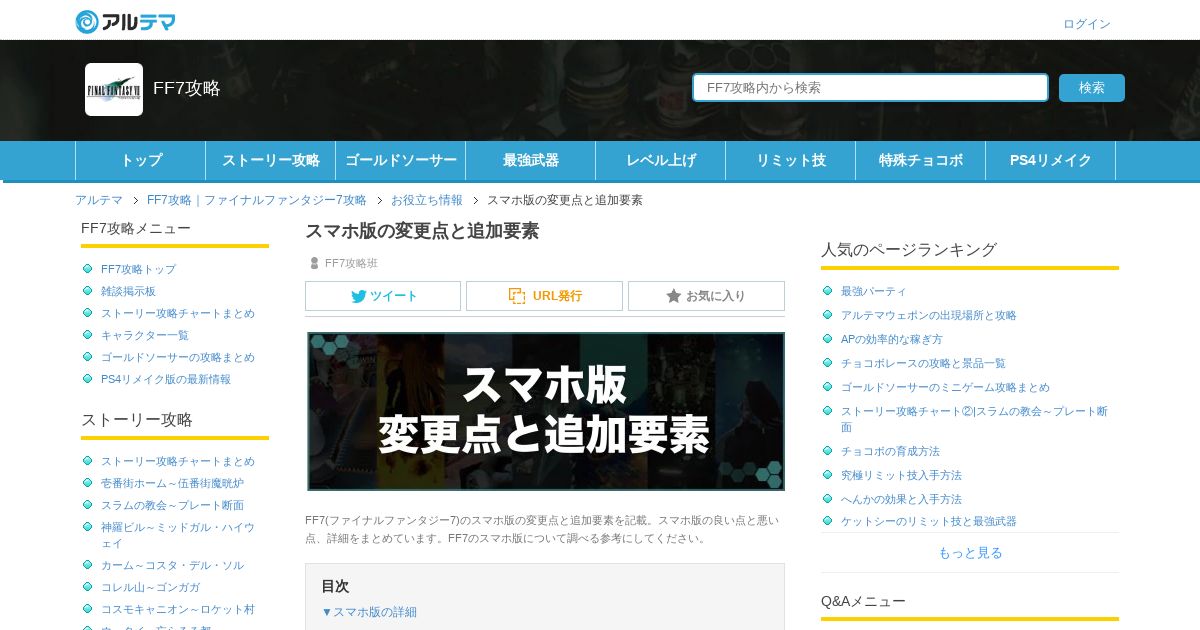The image size is (1200, 630).
Task: Open the ゴールドソーサー nav tab
Action: coord(400,160)
